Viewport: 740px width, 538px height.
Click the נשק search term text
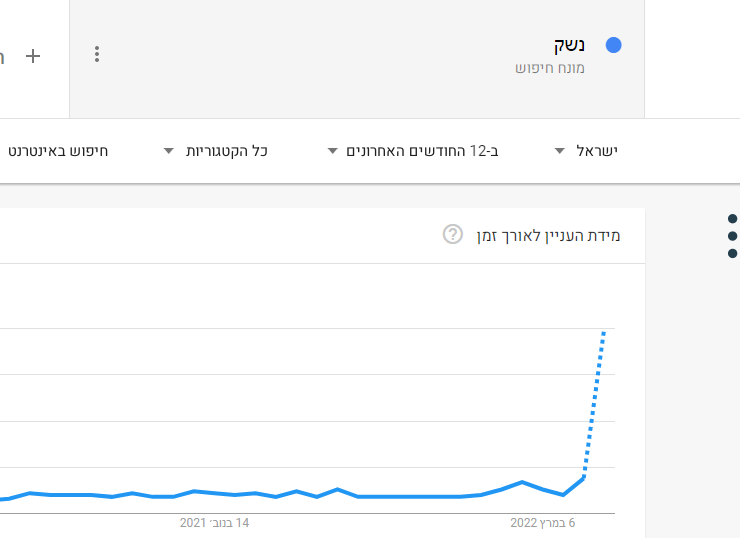[570, 45]
